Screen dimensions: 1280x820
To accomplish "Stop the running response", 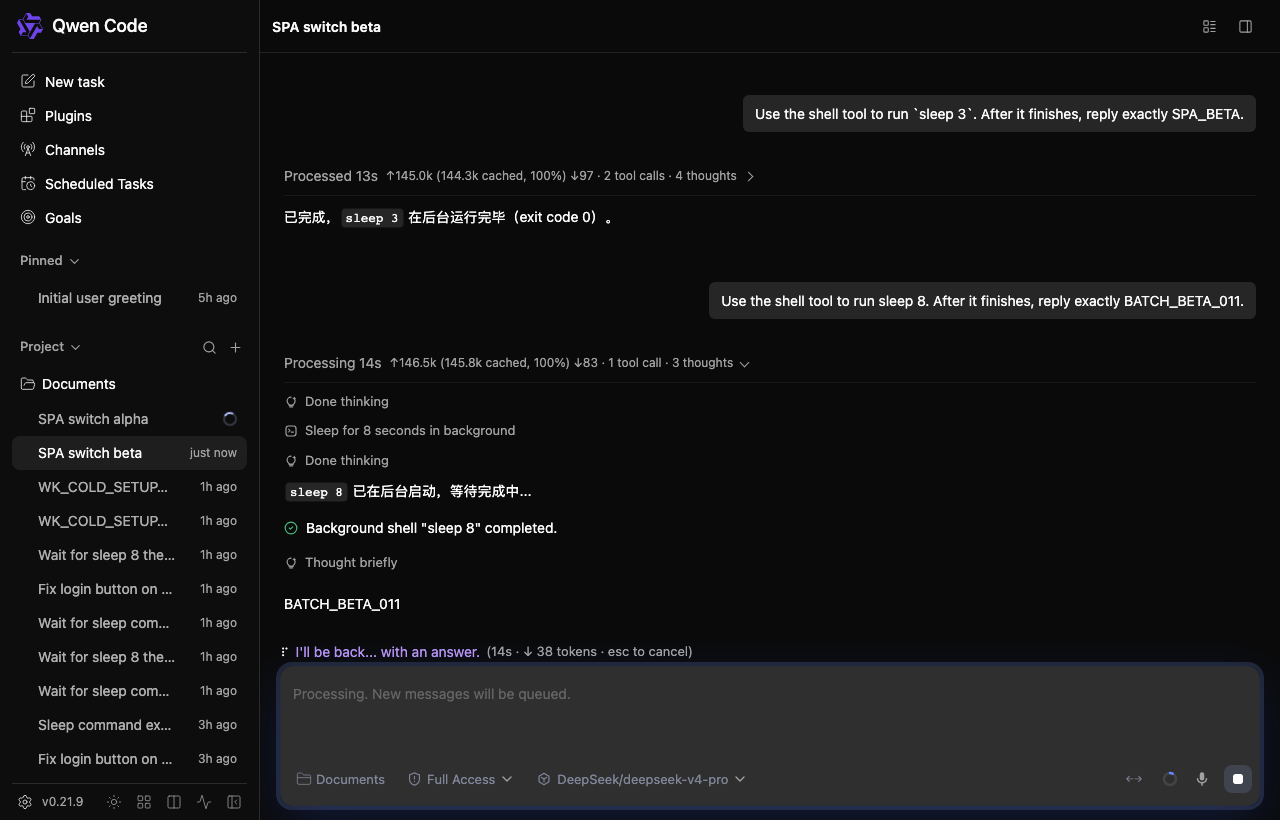I will coord(1238,779).
